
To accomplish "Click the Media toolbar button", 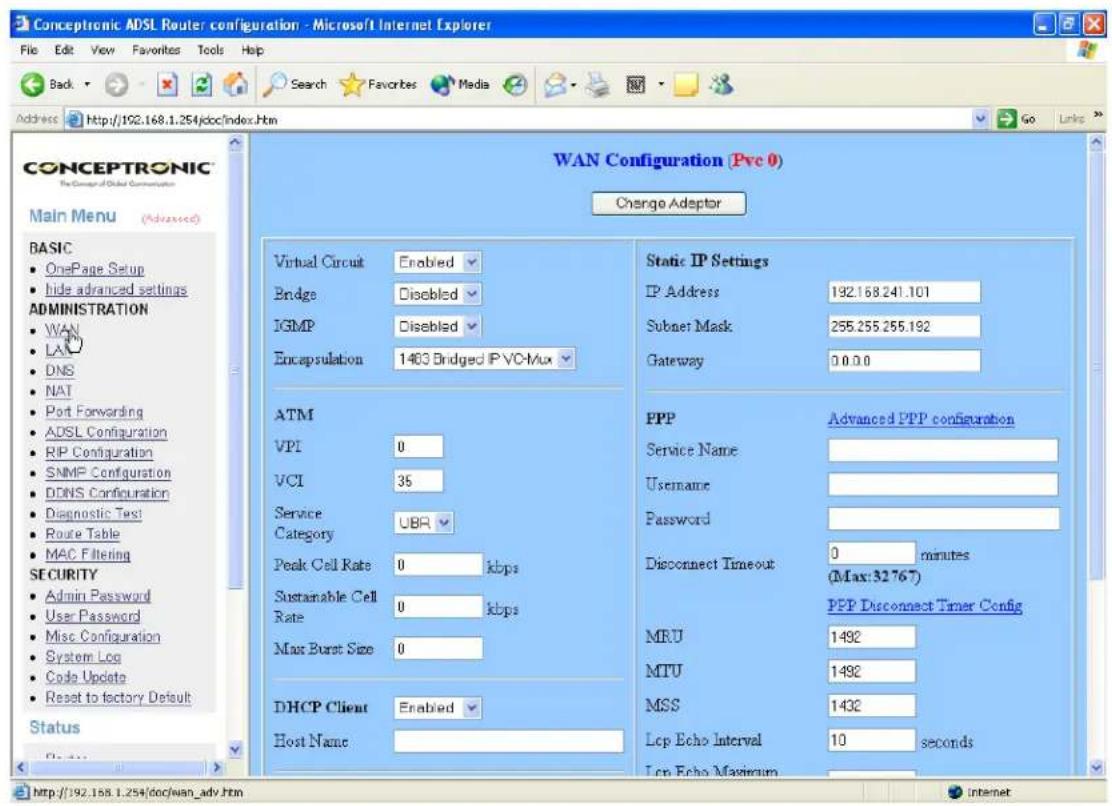I will point(460,84).
